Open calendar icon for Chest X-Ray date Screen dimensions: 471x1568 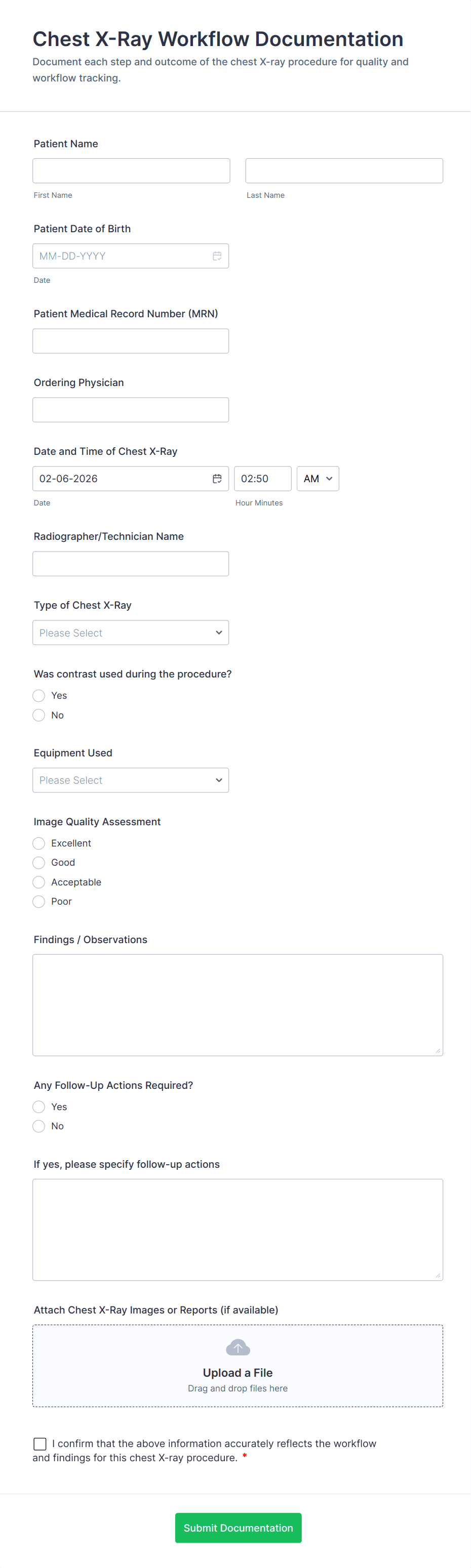(217, 479)
